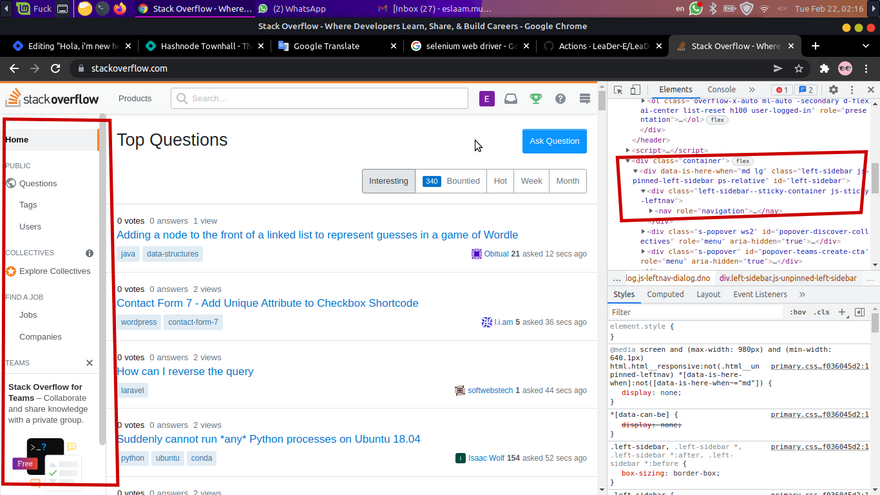Toggle the DevTools device toolbar icon
Viewport: 880px width, 495px height.
pyautogui.click(x=637, y=90)
